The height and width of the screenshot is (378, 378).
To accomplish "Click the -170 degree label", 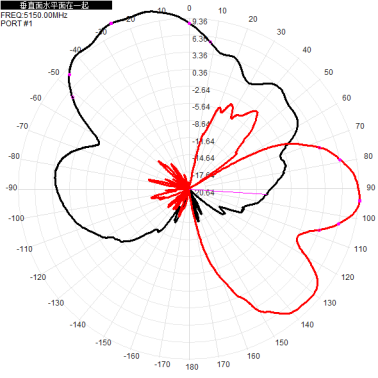I will [x=162, y=364].
